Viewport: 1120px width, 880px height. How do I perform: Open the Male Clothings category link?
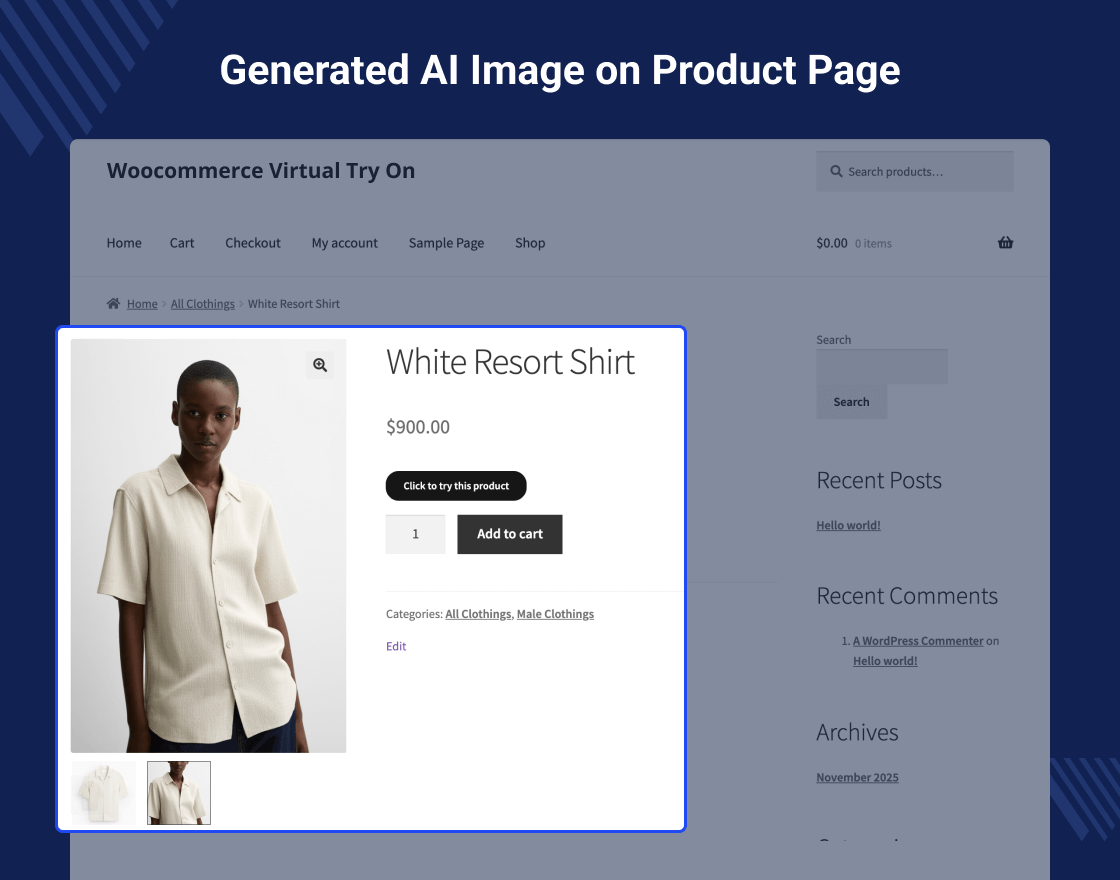[555, 614]
